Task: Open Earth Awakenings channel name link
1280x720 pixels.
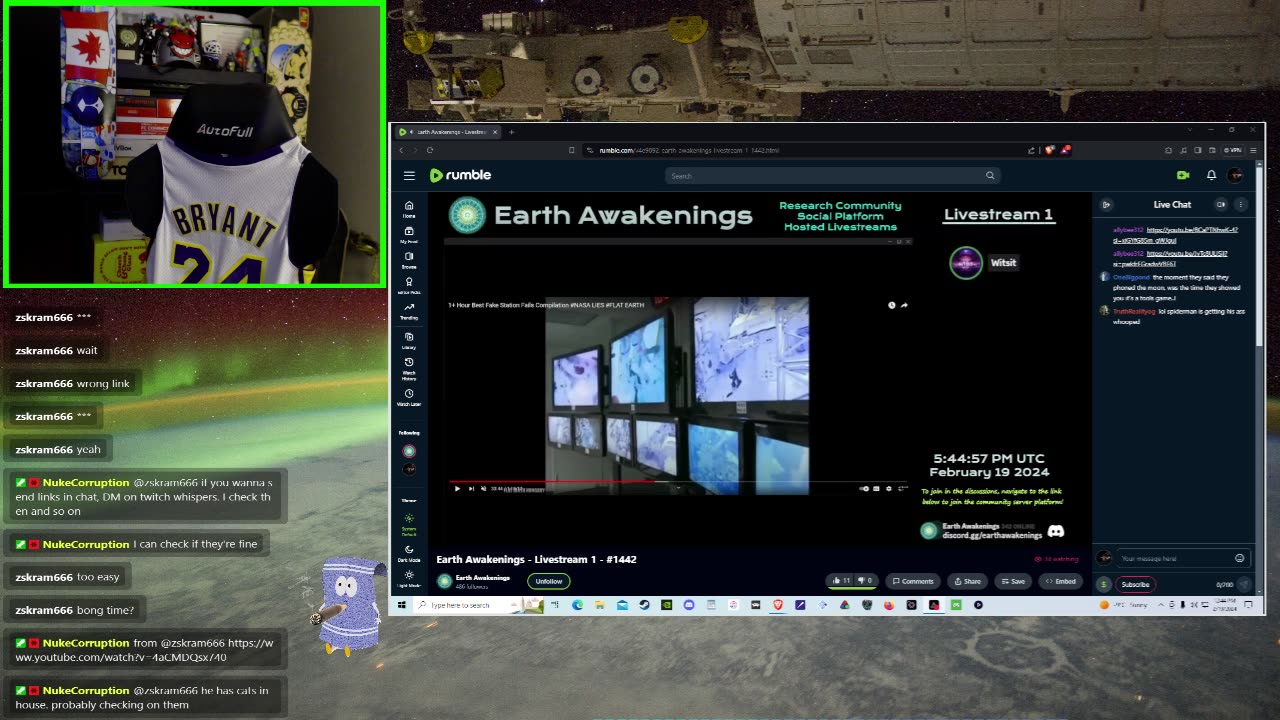Action: pos(483,578)
